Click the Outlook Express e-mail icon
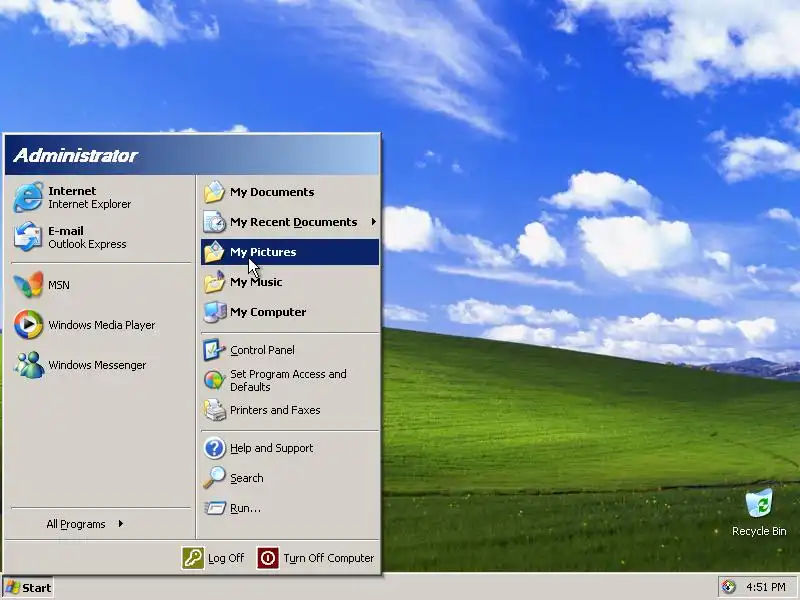Viewport: 800px width, 600px height. click(28, 237)
